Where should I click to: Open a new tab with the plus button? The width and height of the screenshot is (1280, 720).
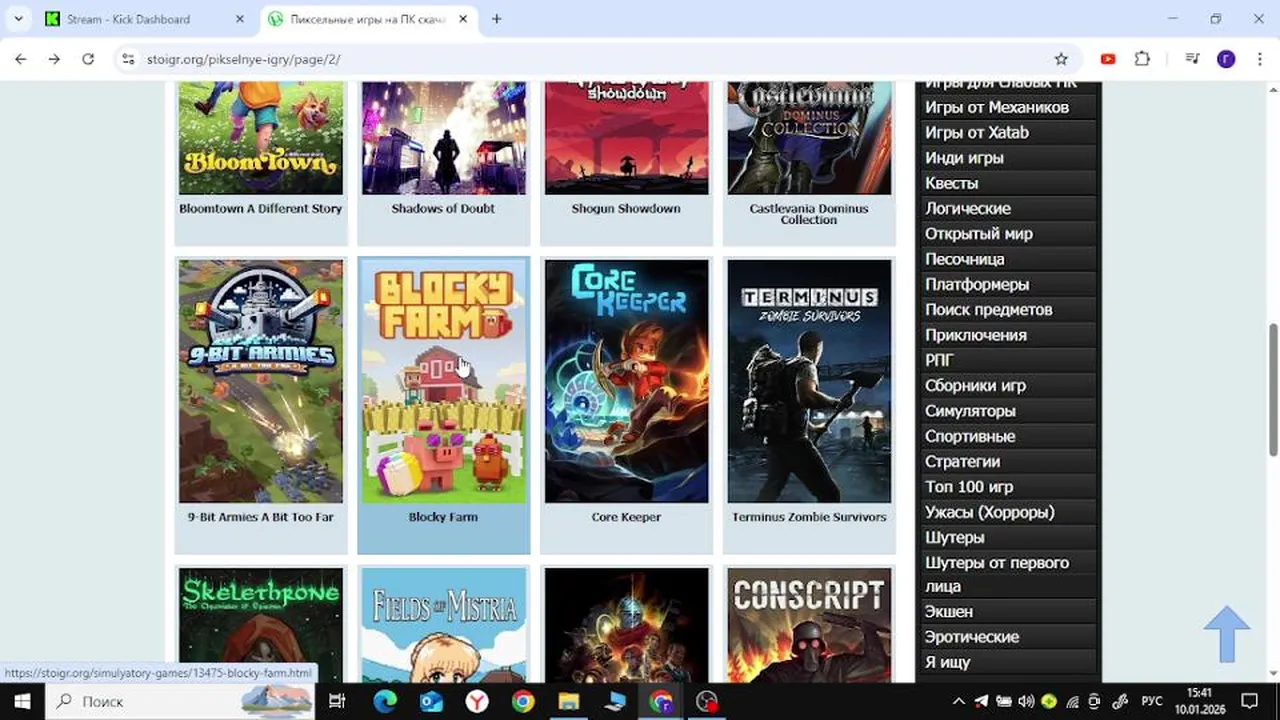(x=496, y=19)
